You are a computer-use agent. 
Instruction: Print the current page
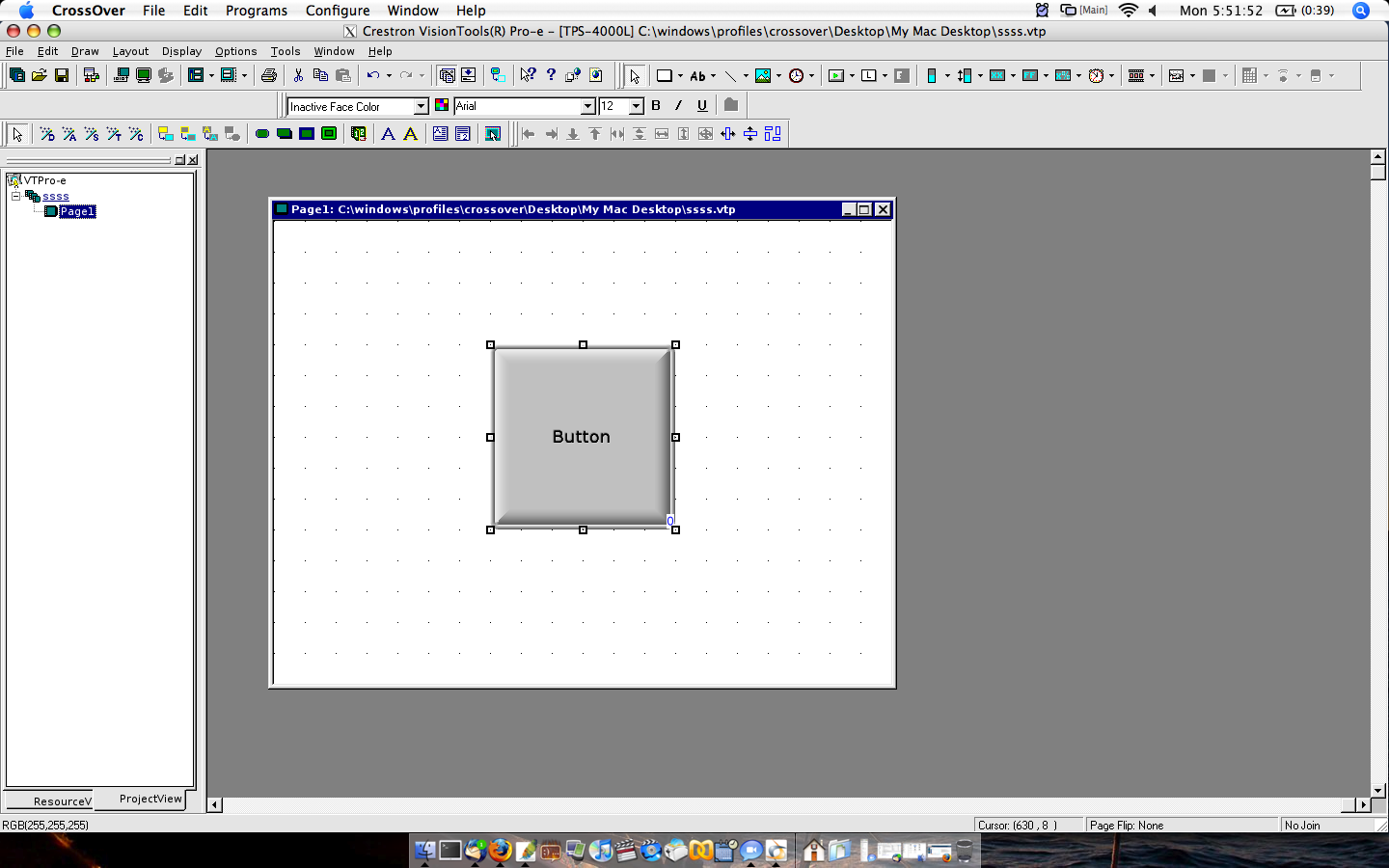270,74
